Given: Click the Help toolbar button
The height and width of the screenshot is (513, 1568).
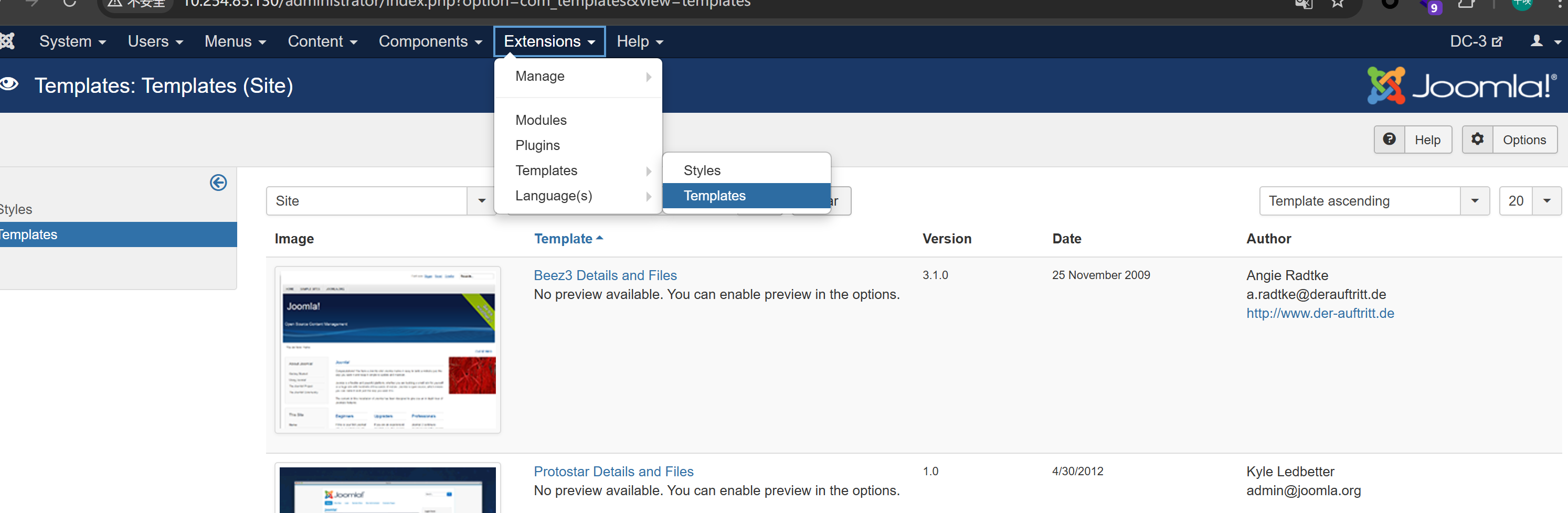Looking at the screenshot, I should pos(1427,140).
